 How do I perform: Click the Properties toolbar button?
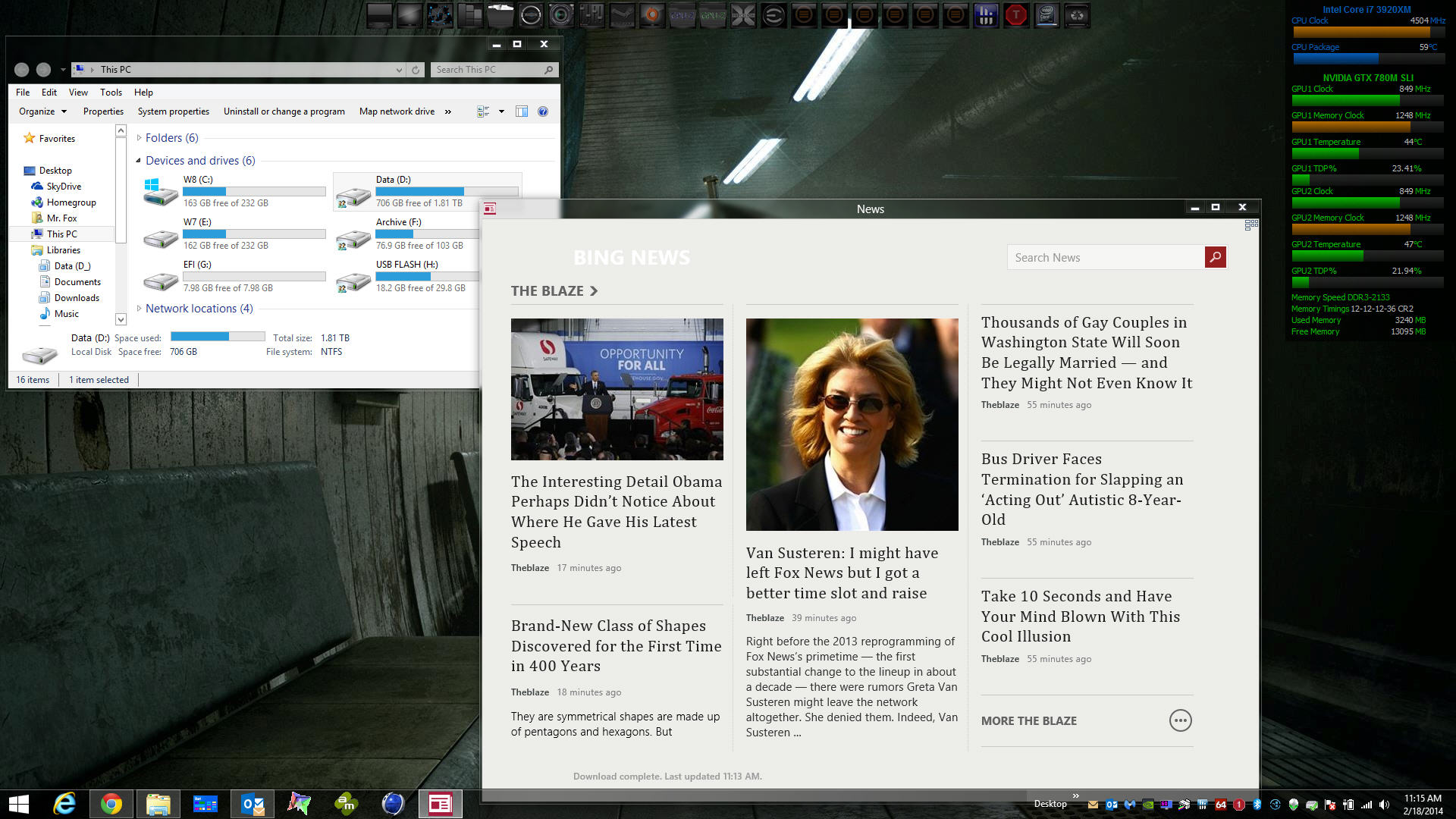[x=103, y=111]
